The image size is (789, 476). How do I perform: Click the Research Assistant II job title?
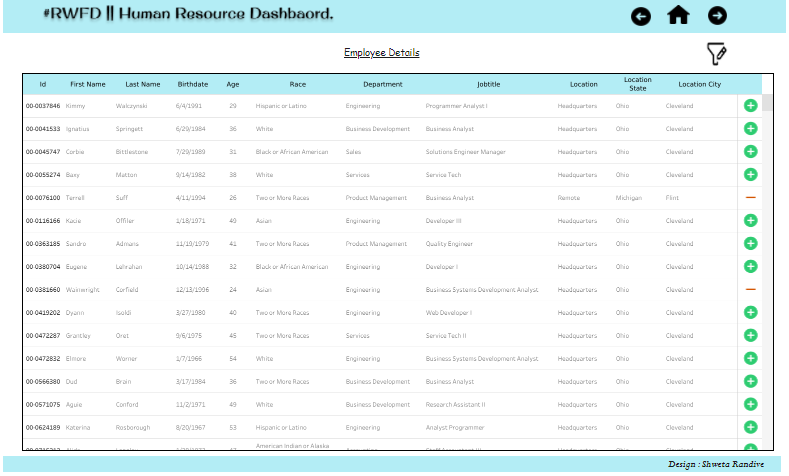coord(455,405)
